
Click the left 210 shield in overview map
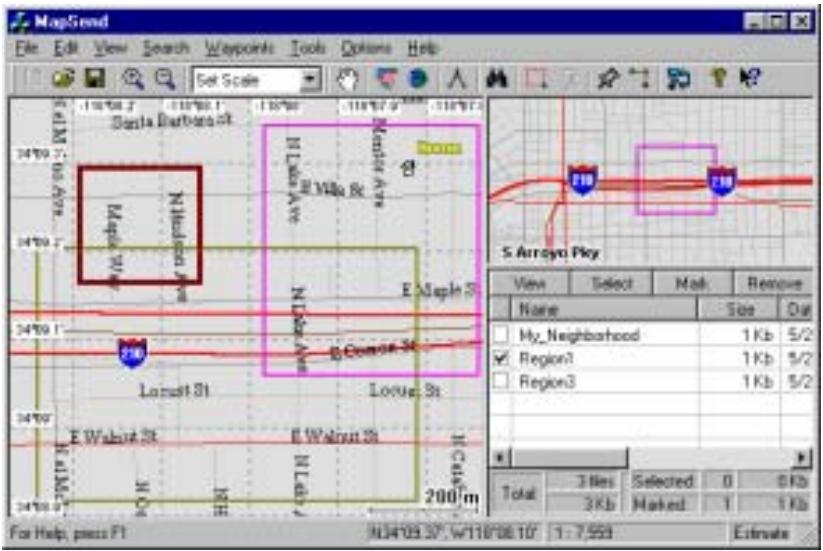583,180
